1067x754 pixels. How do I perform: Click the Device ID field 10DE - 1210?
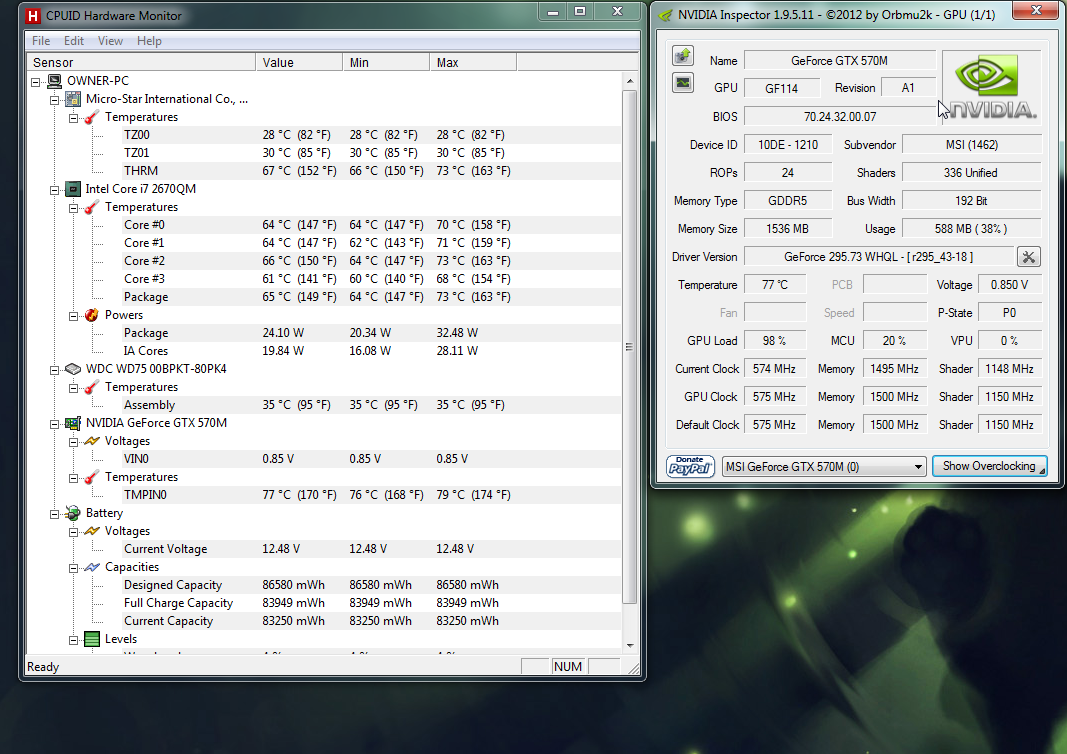coord(787,145)
